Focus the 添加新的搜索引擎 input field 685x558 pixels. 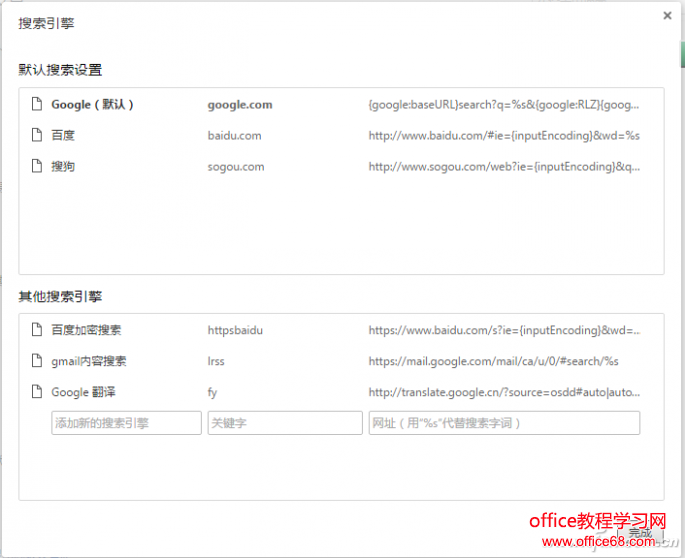click(x=126, y=423)
